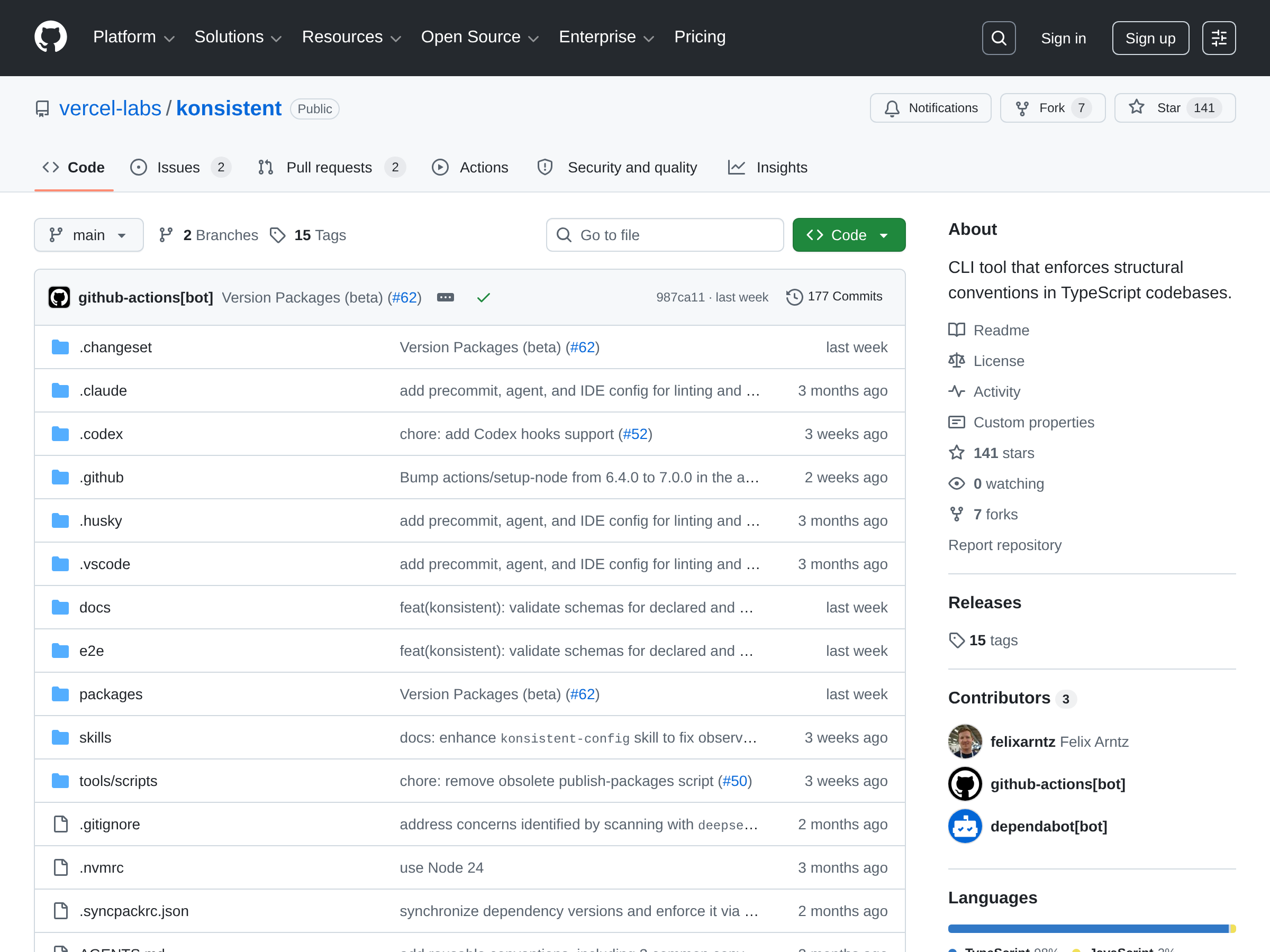This screenshot has width=1270, height=952.
Task: Open the search magnifier in the header
Action: tap(999, 38)
